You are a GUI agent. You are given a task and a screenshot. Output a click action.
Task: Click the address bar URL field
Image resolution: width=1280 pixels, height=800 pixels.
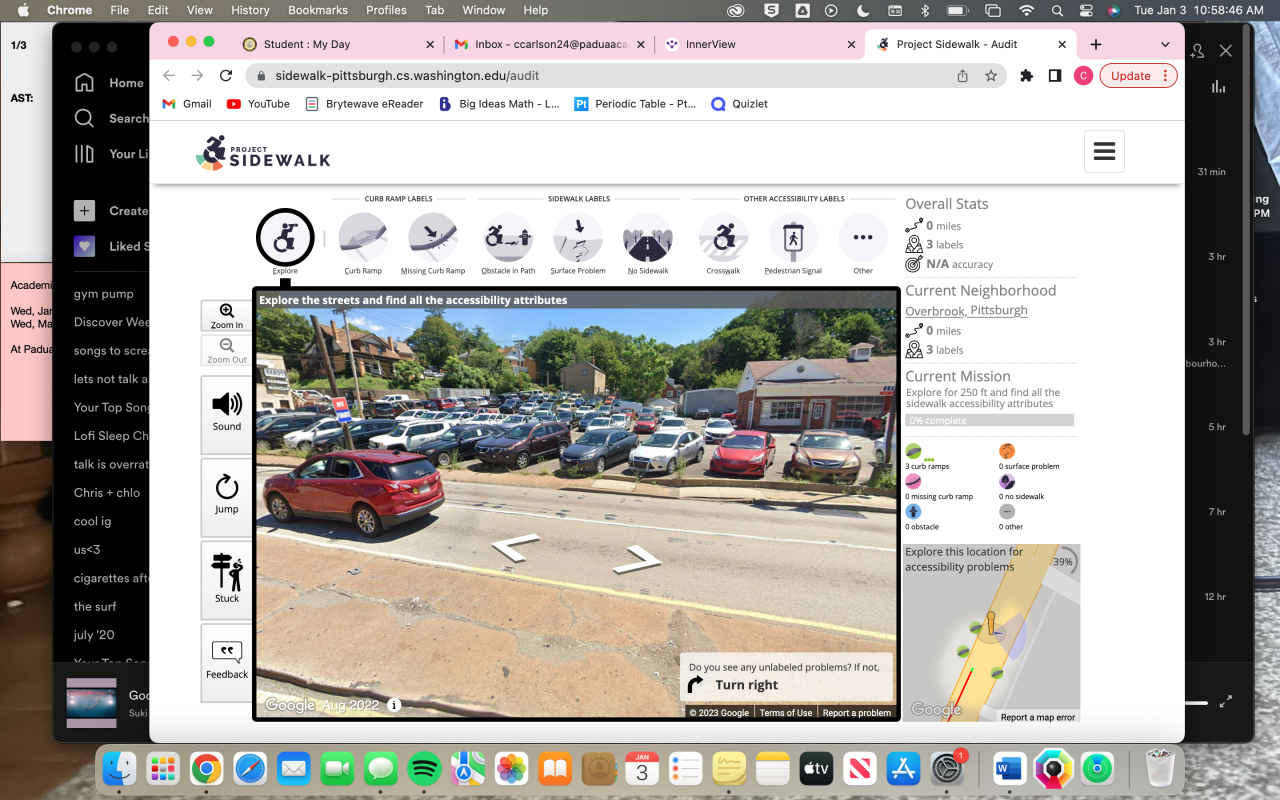600,76
